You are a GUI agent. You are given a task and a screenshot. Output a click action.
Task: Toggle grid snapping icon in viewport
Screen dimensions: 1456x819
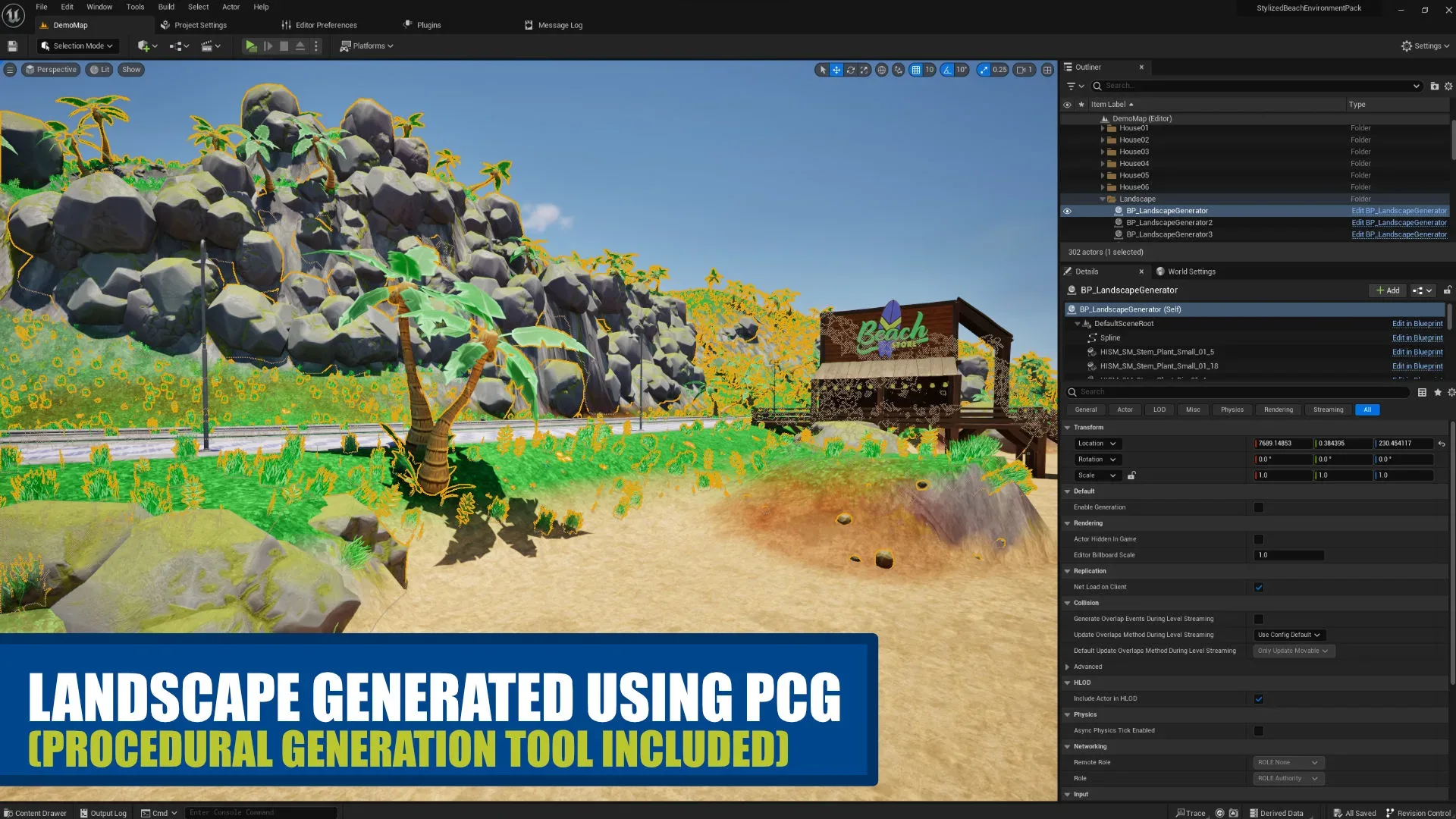pyautogui.click(x=916, y=70)
